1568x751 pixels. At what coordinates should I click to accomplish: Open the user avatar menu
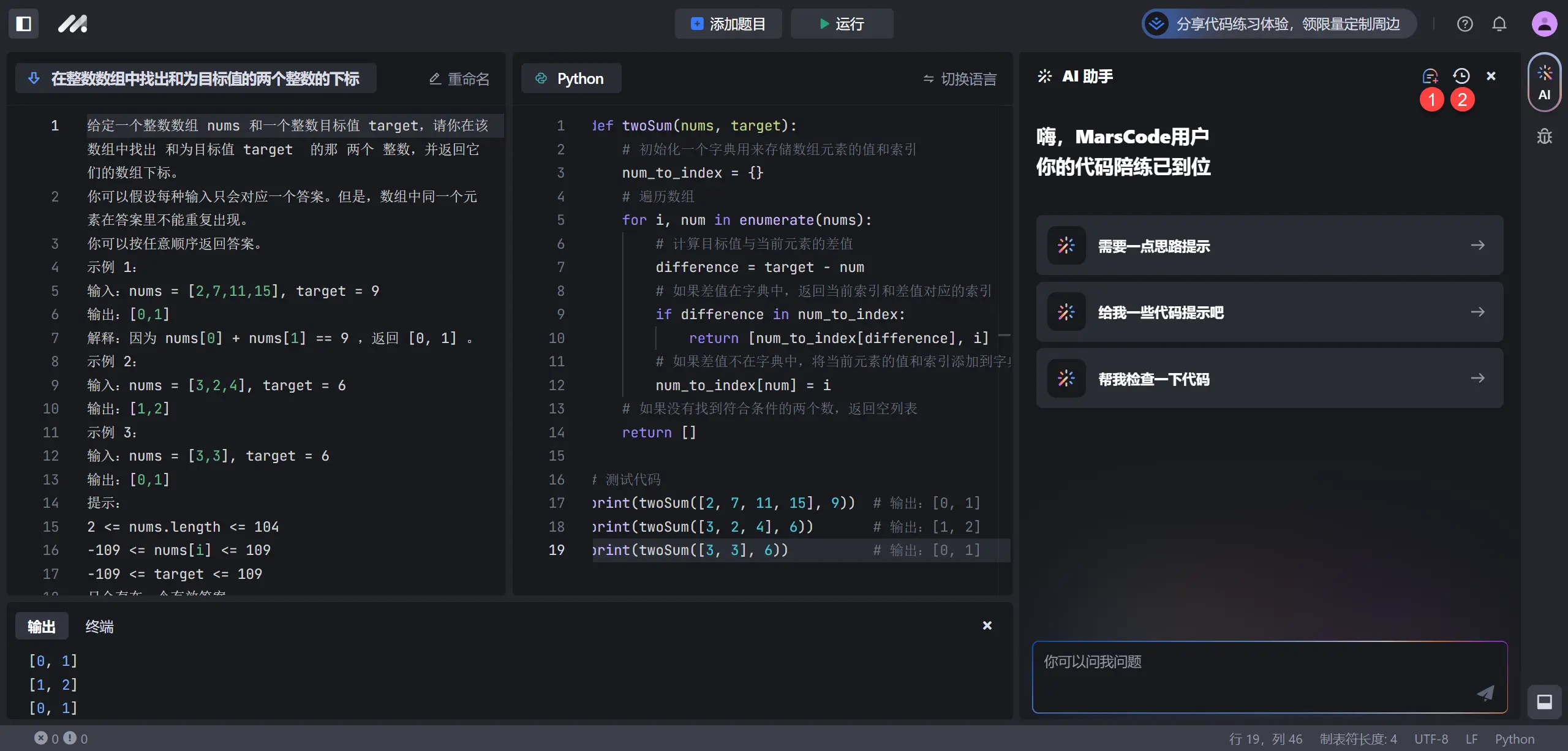(x=1544, y=24)
